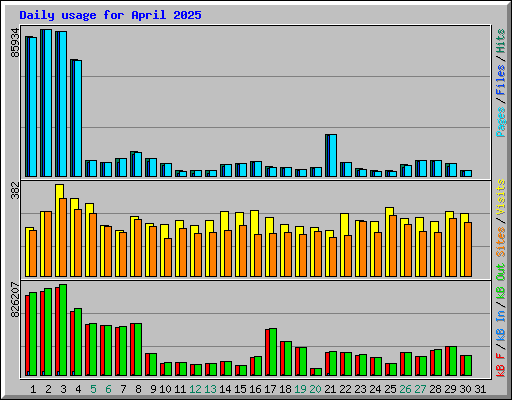512x400 pixels.
Task: Click day 8 on the x-axis
Action: [x=138, y=389]
